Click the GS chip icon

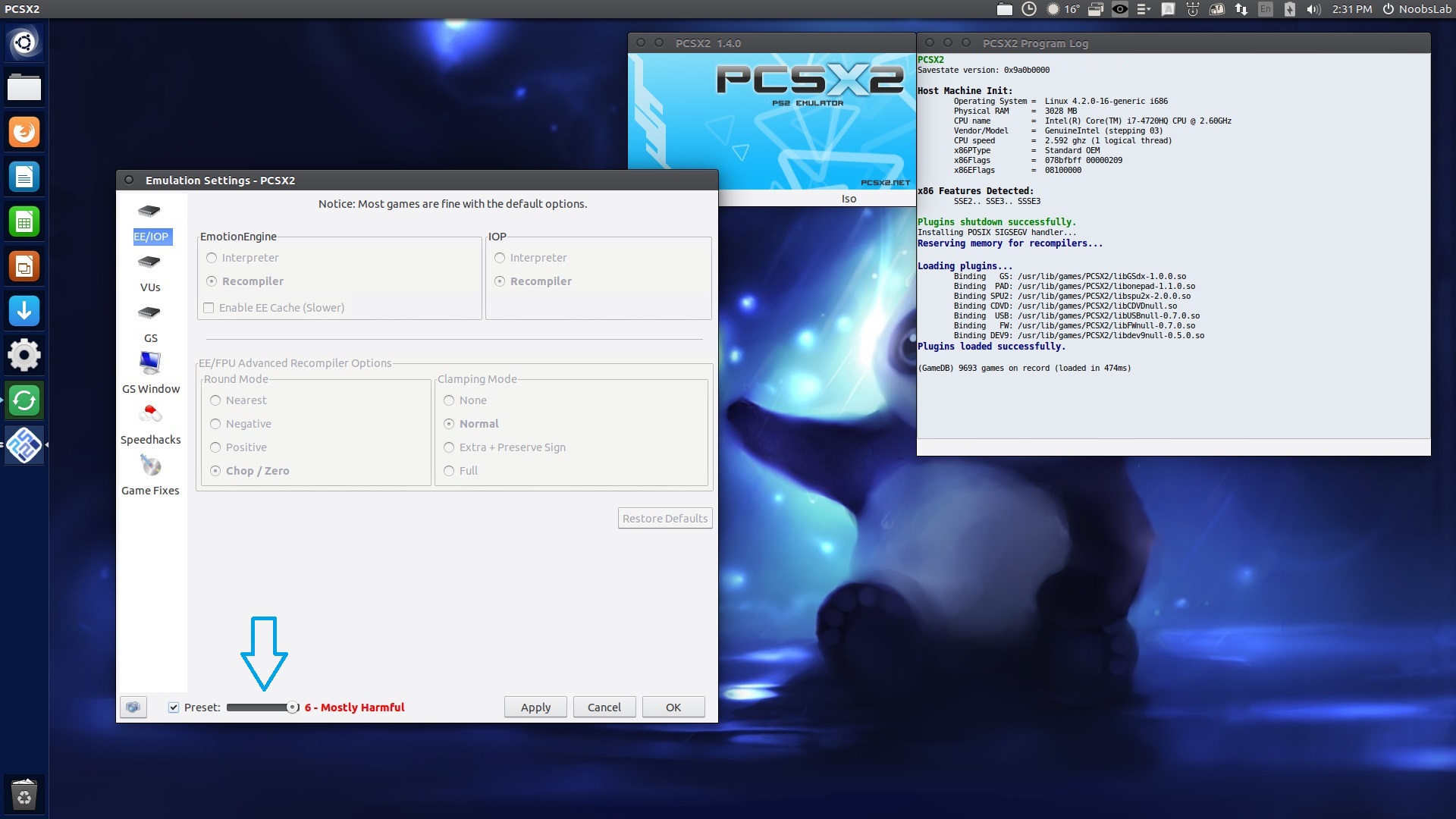(149, 312)
